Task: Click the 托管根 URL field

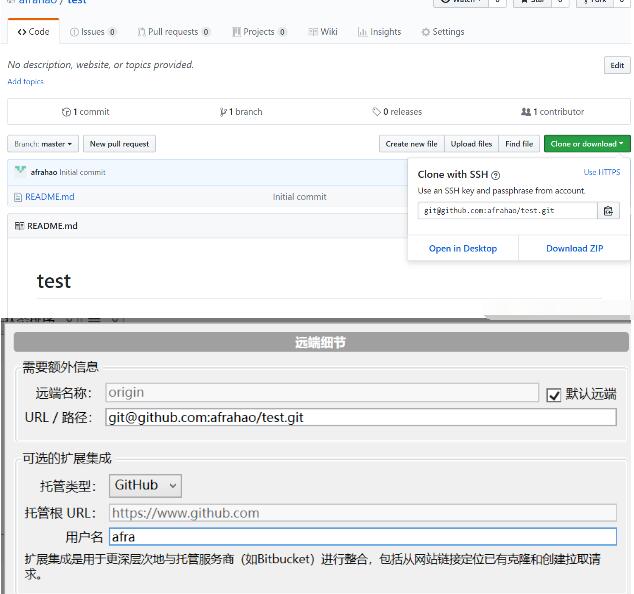Action: pos(363,513)
